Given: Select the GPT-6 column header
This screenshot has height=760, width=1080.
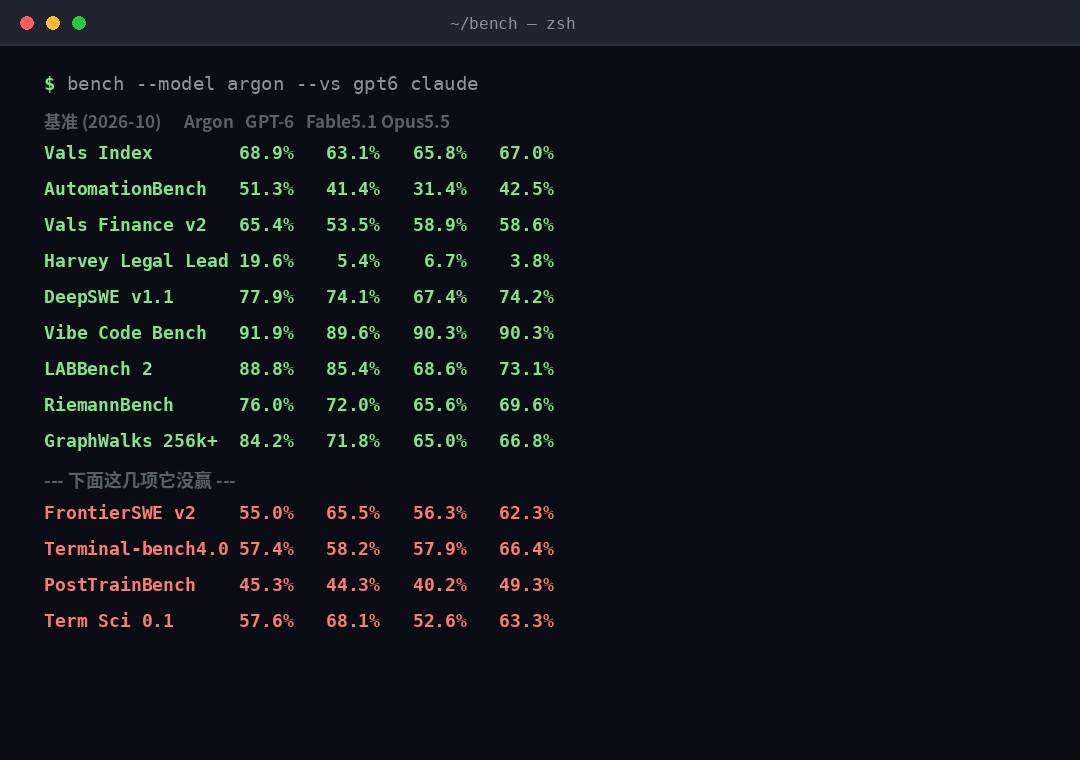Looking at the screenshot, I should 269,122.
